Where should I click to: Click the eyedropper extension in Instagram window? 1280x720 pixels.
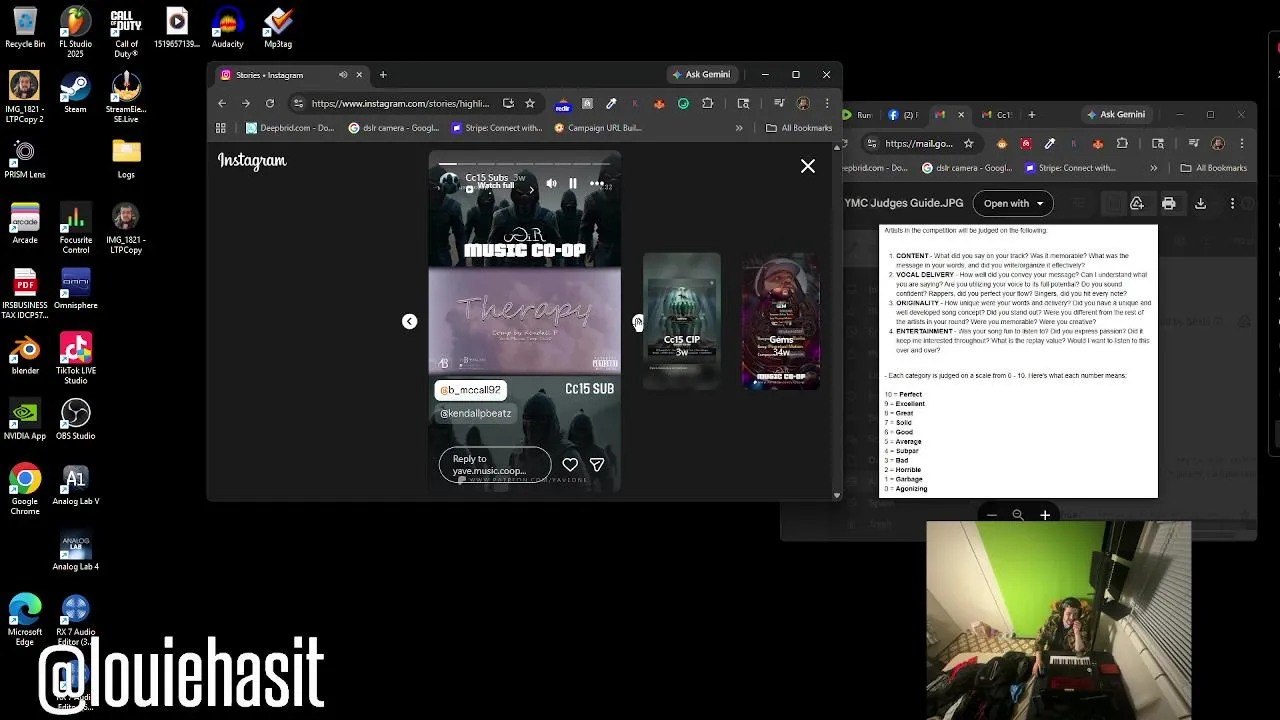tap(611, 103)
